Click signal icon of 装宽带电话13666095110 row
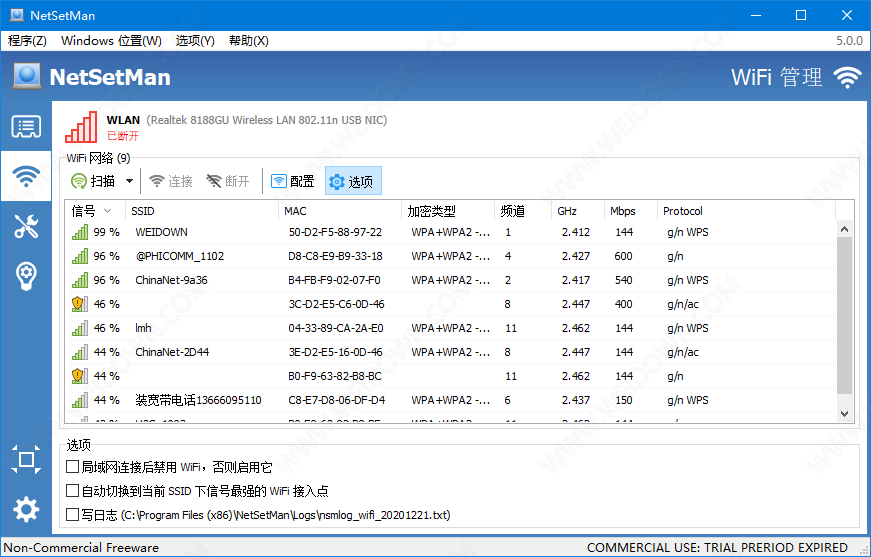Screen dimensions: 871x557 pos(80,400)
